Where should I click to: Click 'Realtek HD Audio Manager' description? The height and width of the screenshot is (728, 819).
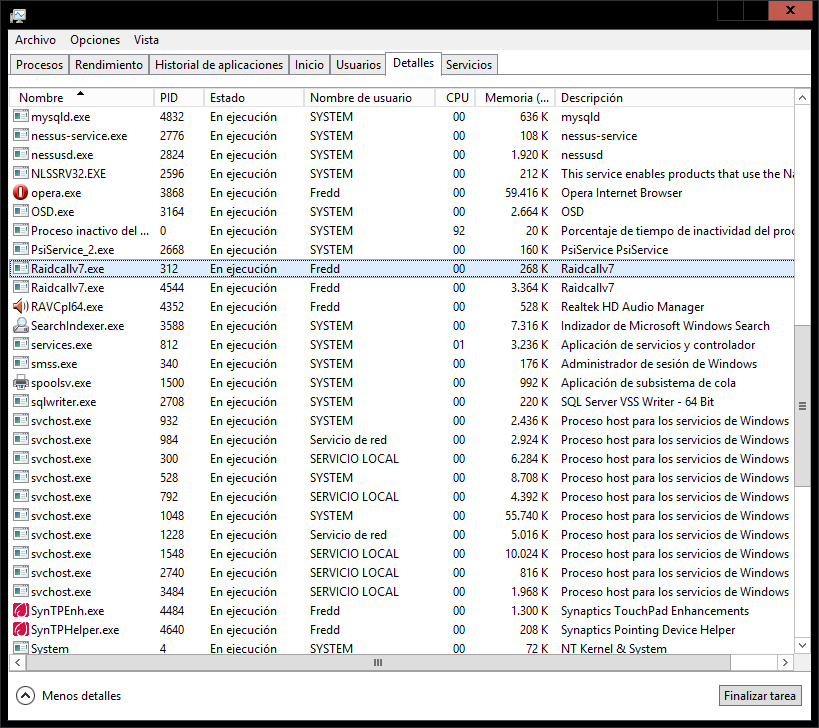click(632, 307)
